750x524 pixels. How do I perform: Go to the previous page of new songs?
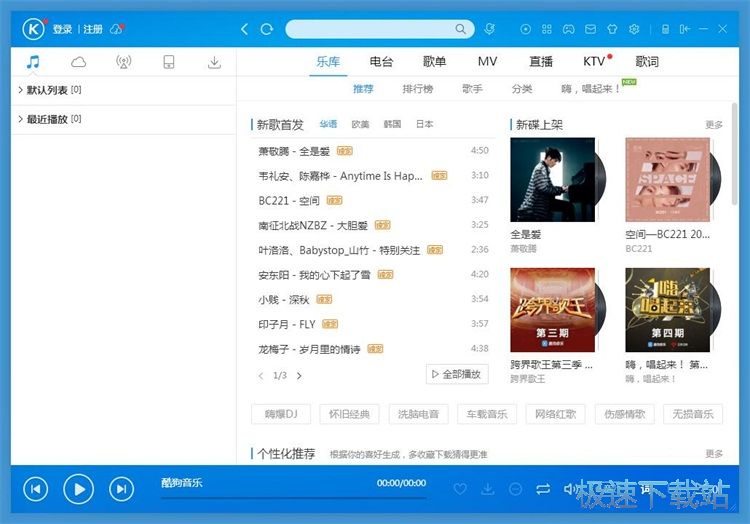261,376
